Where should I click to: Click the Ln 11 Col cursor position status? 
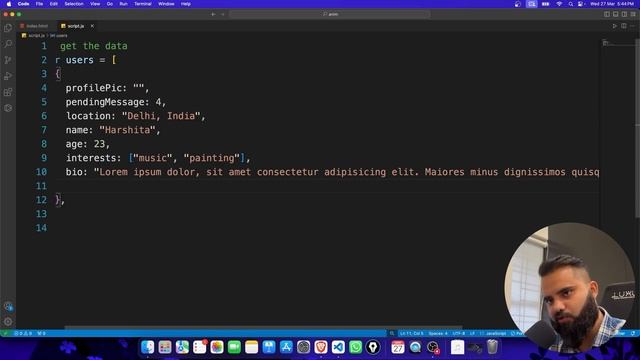[411, 333]
